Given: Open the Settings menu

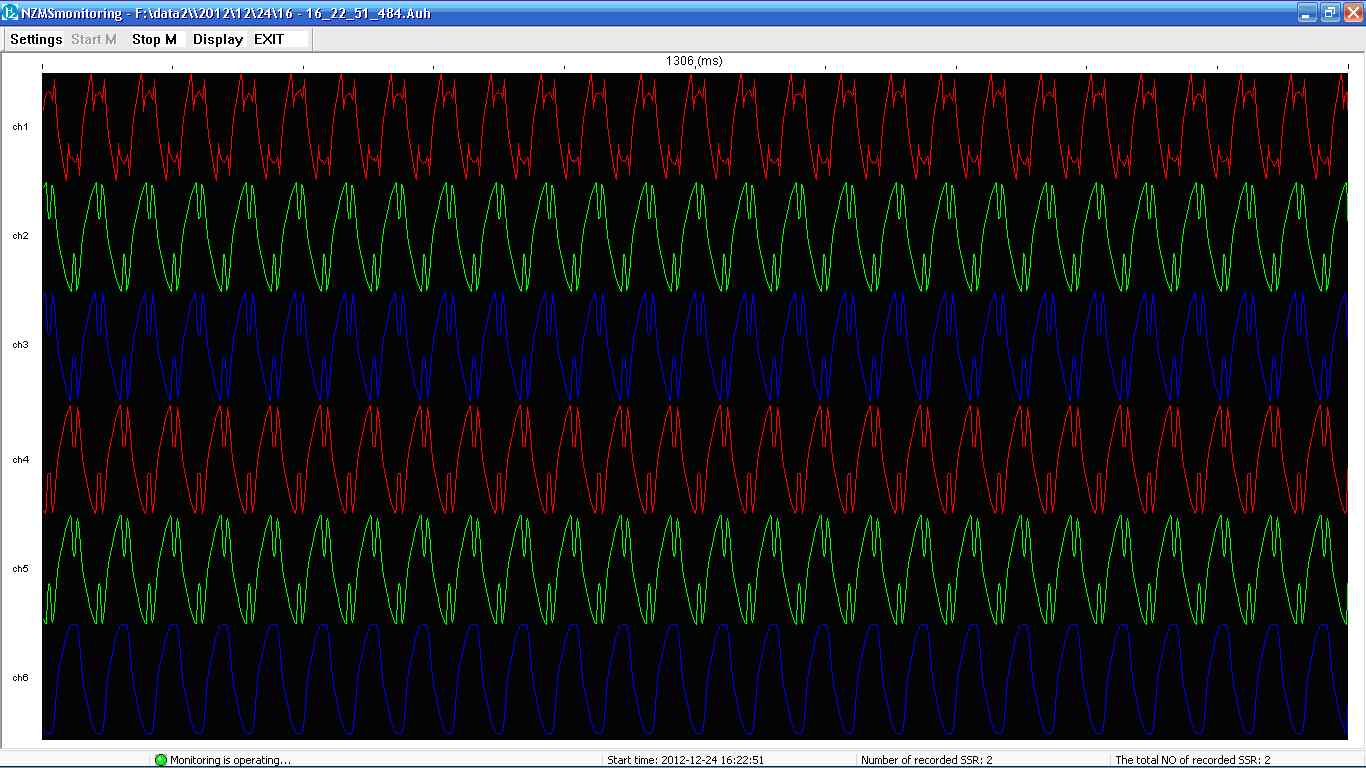Looking at the screenshot, I should click(36, 39).
